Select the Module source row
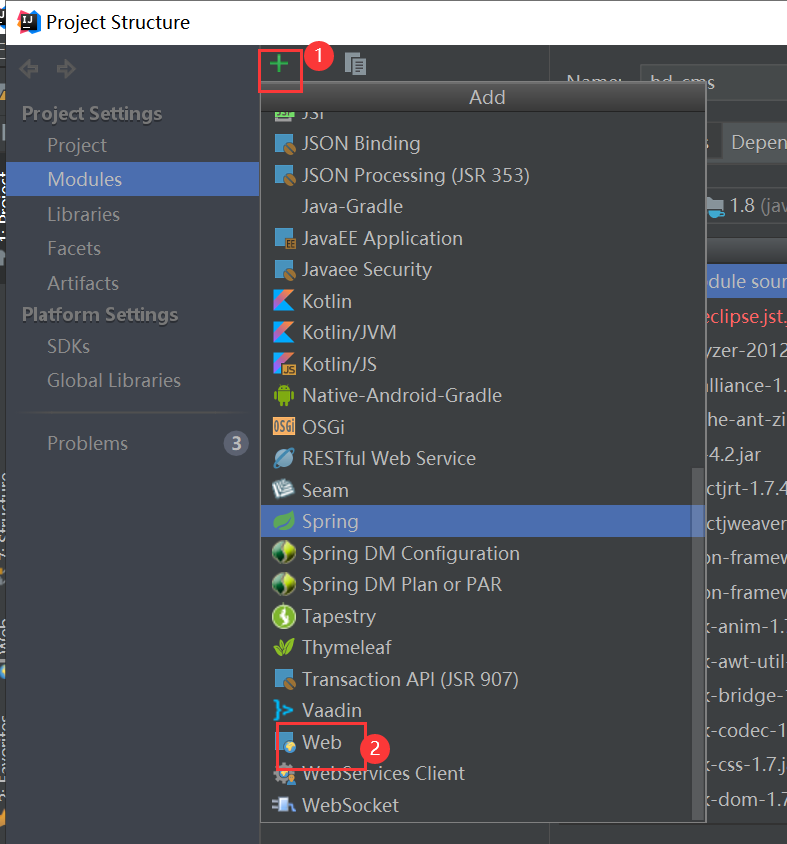Screen dimensions: 787x844 (x=746, y=281)
